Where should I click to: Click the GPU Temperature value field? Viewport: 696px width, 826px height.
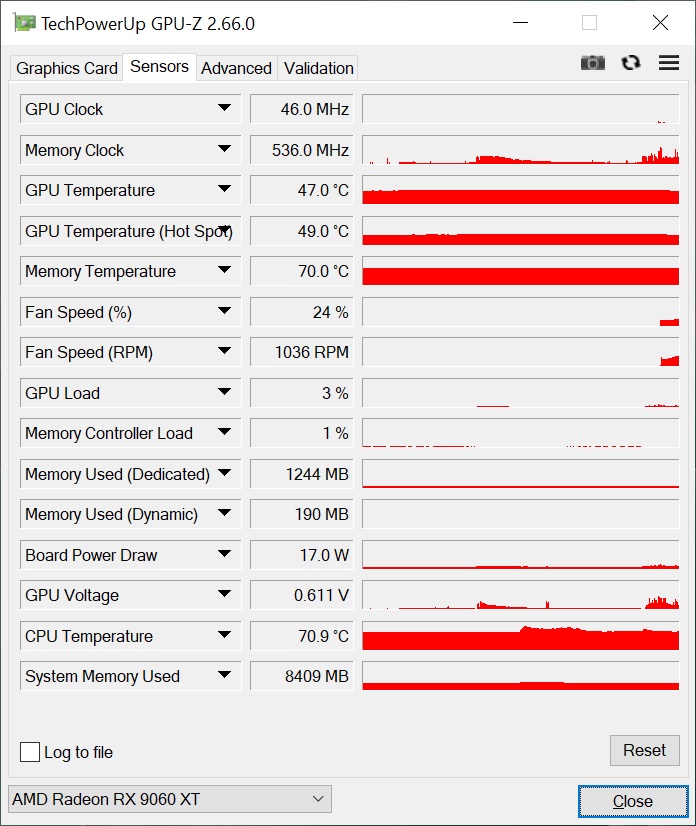[x=301, y=190]
